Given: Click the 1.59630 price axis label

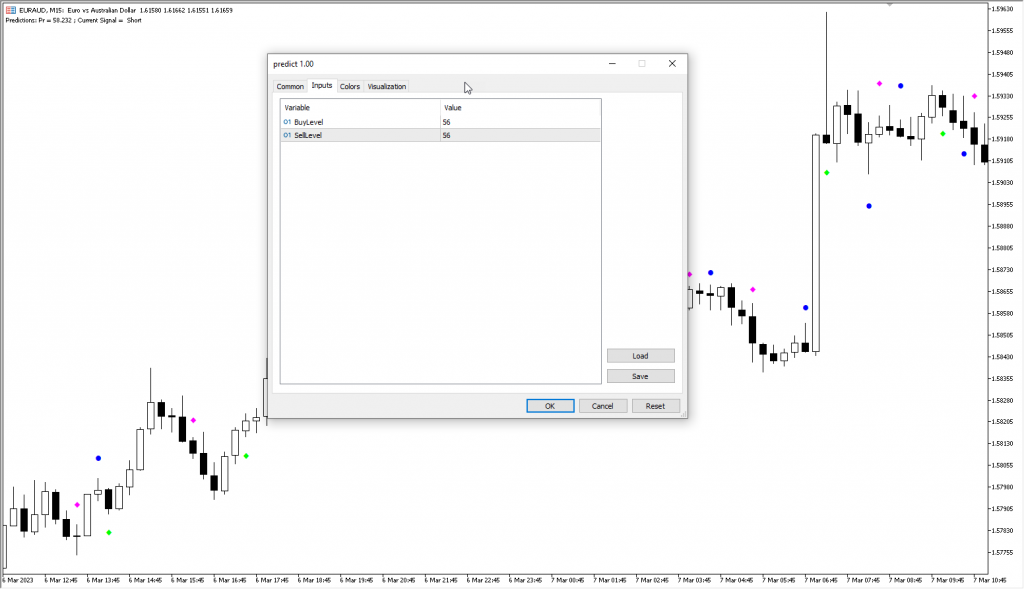Looking at the screenshot, I should point(1002,9).
